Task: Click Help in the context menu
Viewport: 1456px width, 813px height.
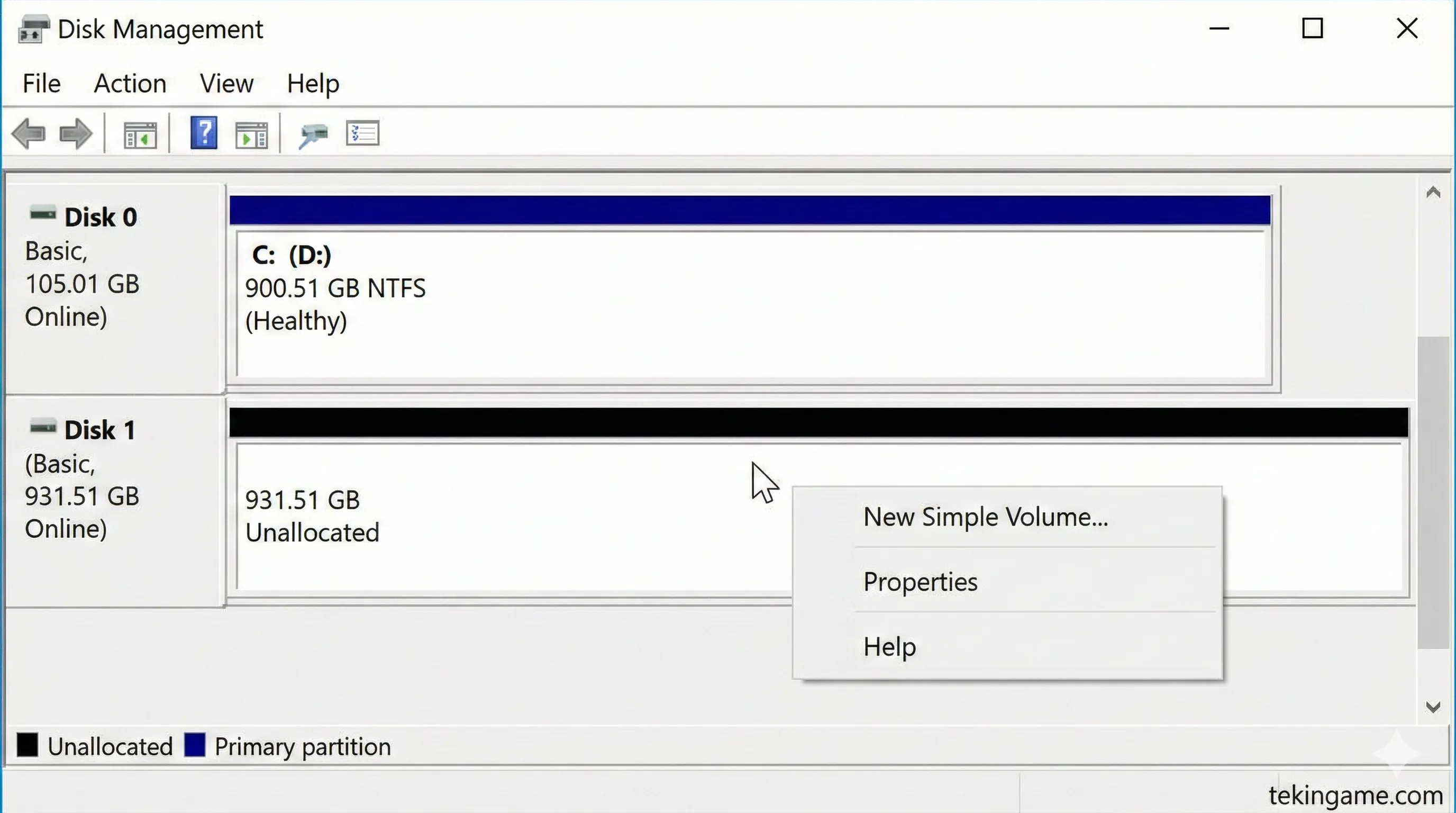Action: [x=890, y=646]
